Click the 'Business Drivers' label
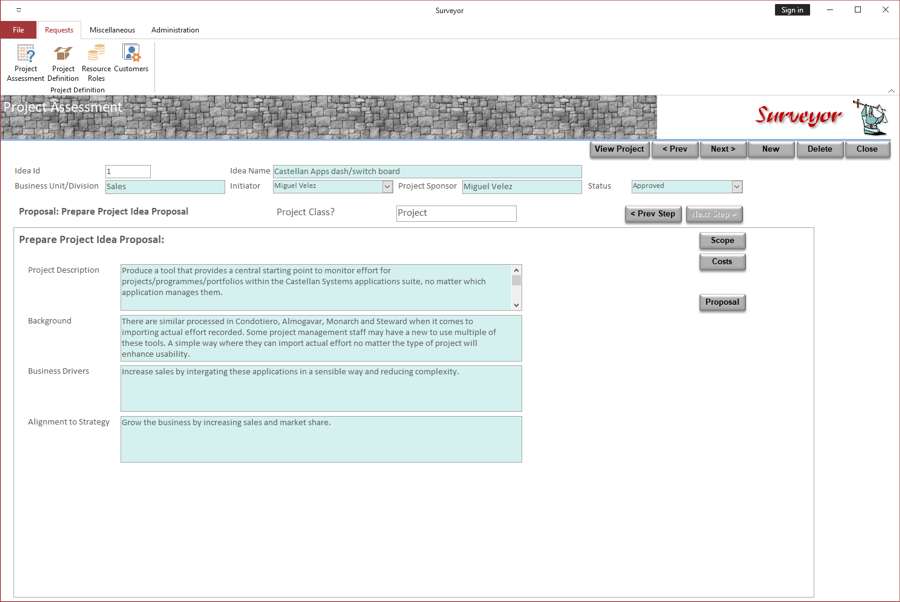This screenshot has width=900, height=602. click(59, 371)
